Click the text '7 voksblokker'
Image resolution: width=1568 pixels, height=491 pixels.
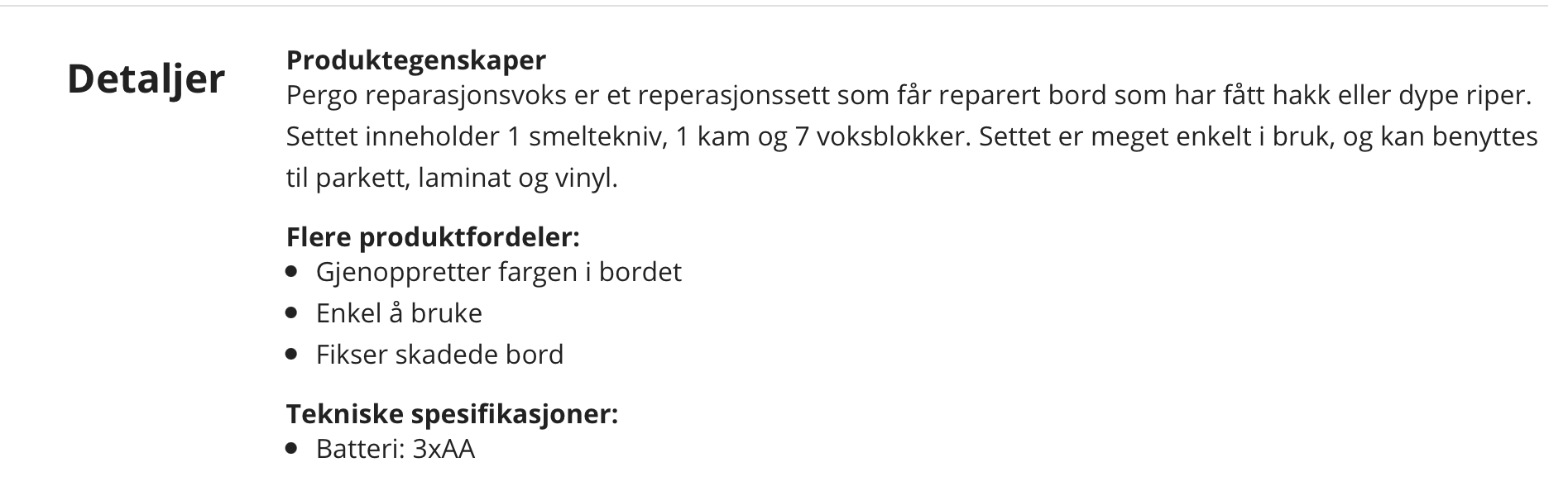tap(880, 136)
